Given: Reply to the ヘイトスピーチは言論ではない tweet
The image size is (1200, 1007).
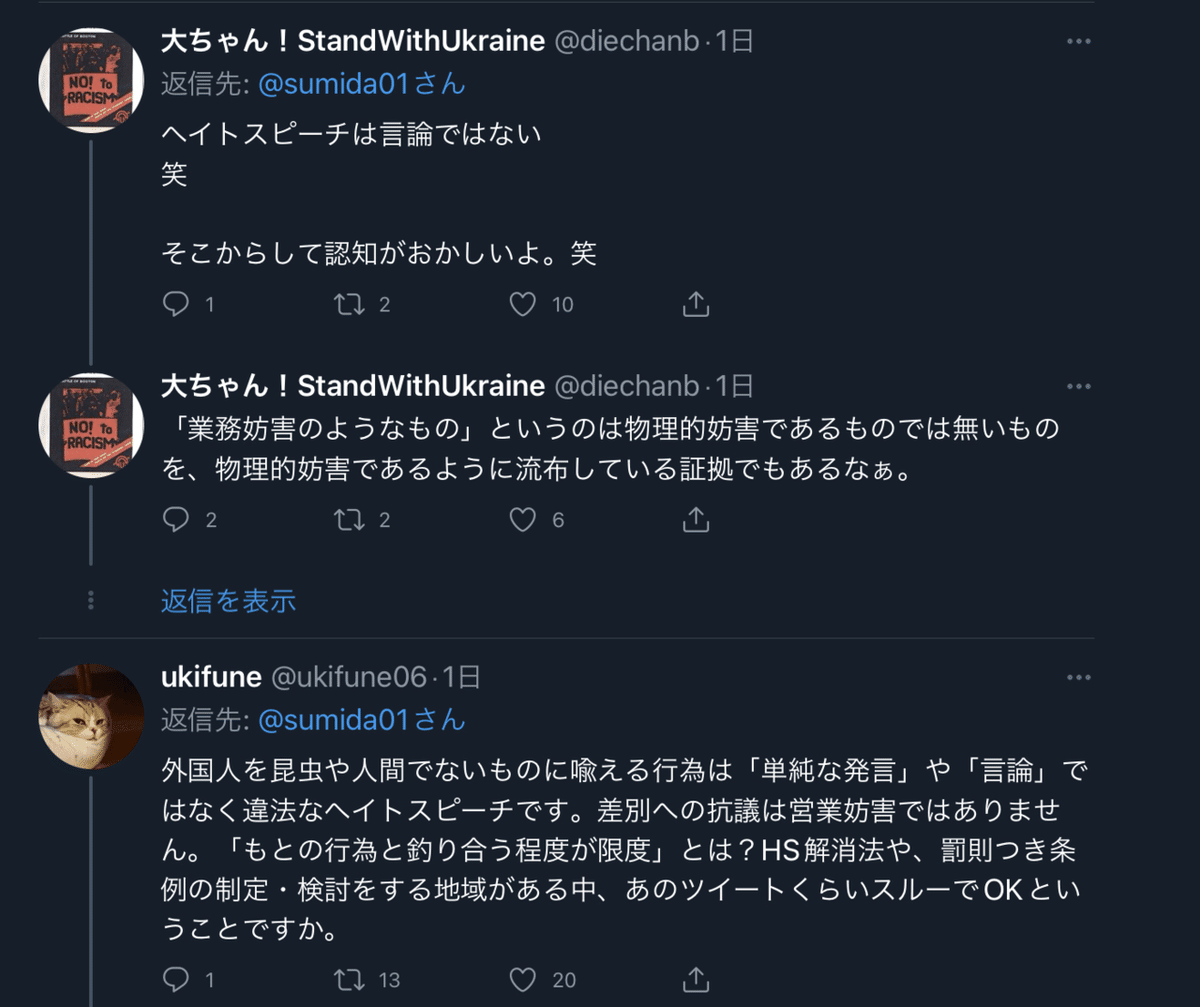Looking at the screenshot, I should coord(176,304).
